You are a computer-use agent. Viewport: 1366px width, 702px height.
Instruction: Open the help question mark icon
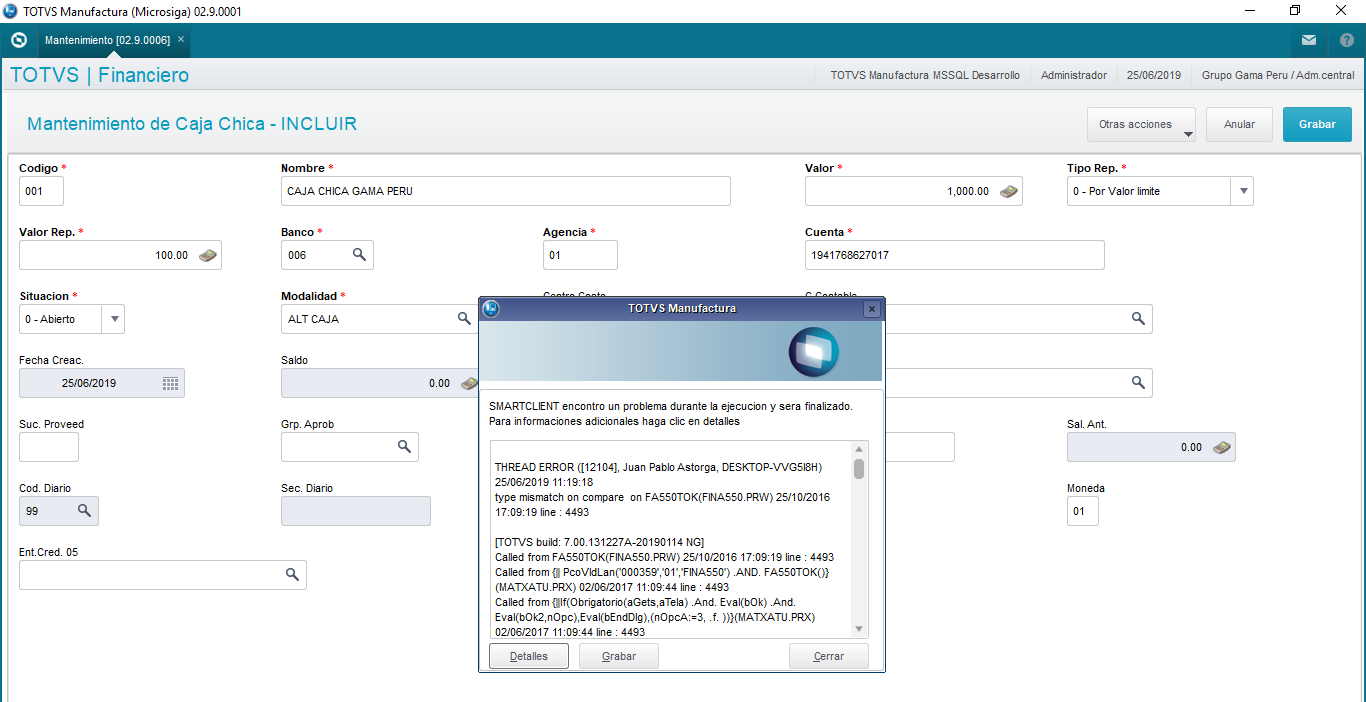point(1347,41)
